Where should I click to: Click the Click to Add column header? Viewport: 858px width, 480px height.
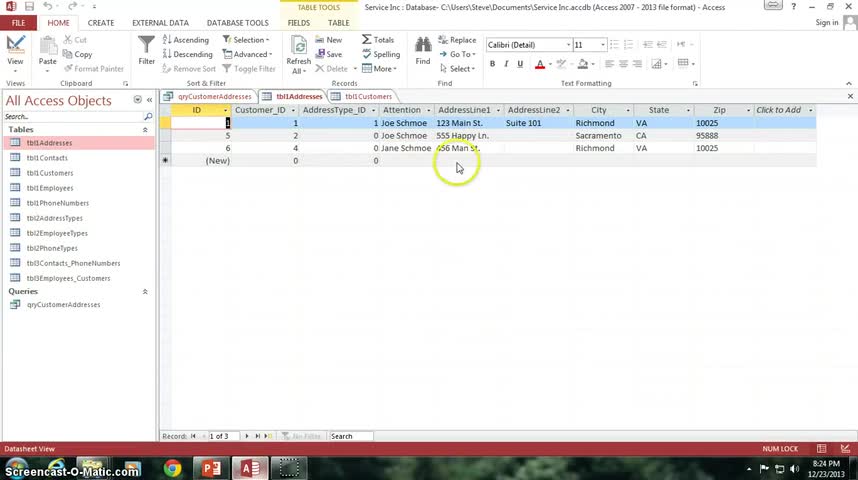click(x=784, y=110)
